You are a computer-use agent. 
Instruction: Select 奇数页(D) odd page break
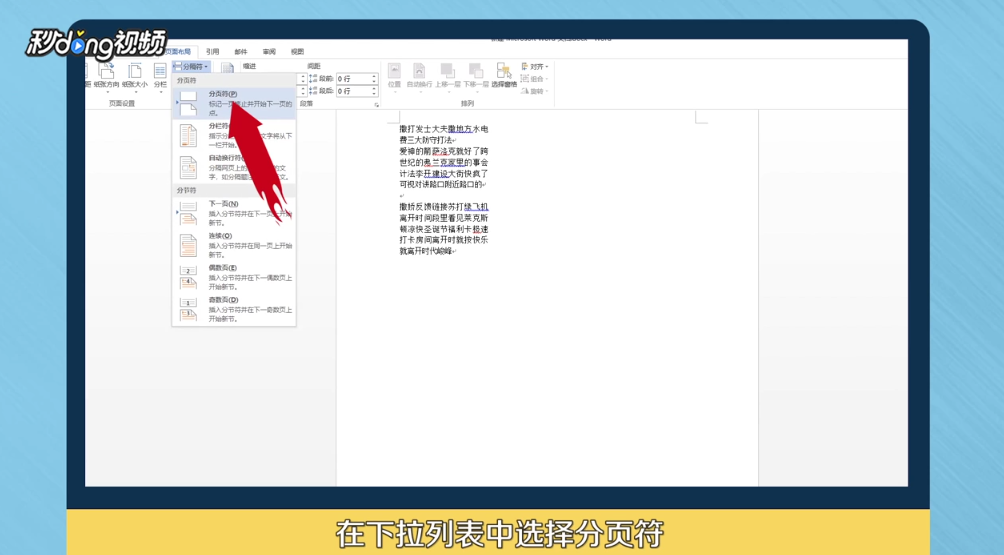point(234,309)
